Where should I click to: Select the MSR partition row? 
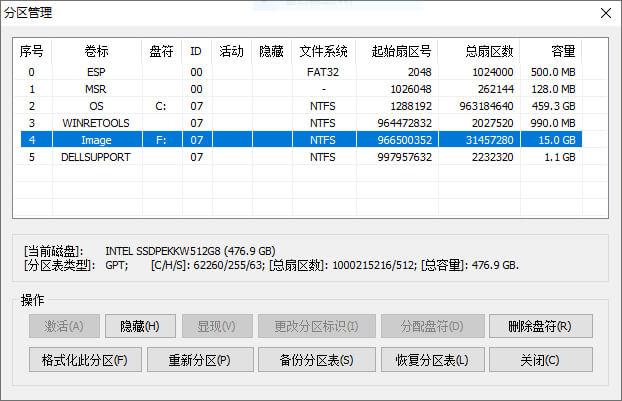pos(301,89)
